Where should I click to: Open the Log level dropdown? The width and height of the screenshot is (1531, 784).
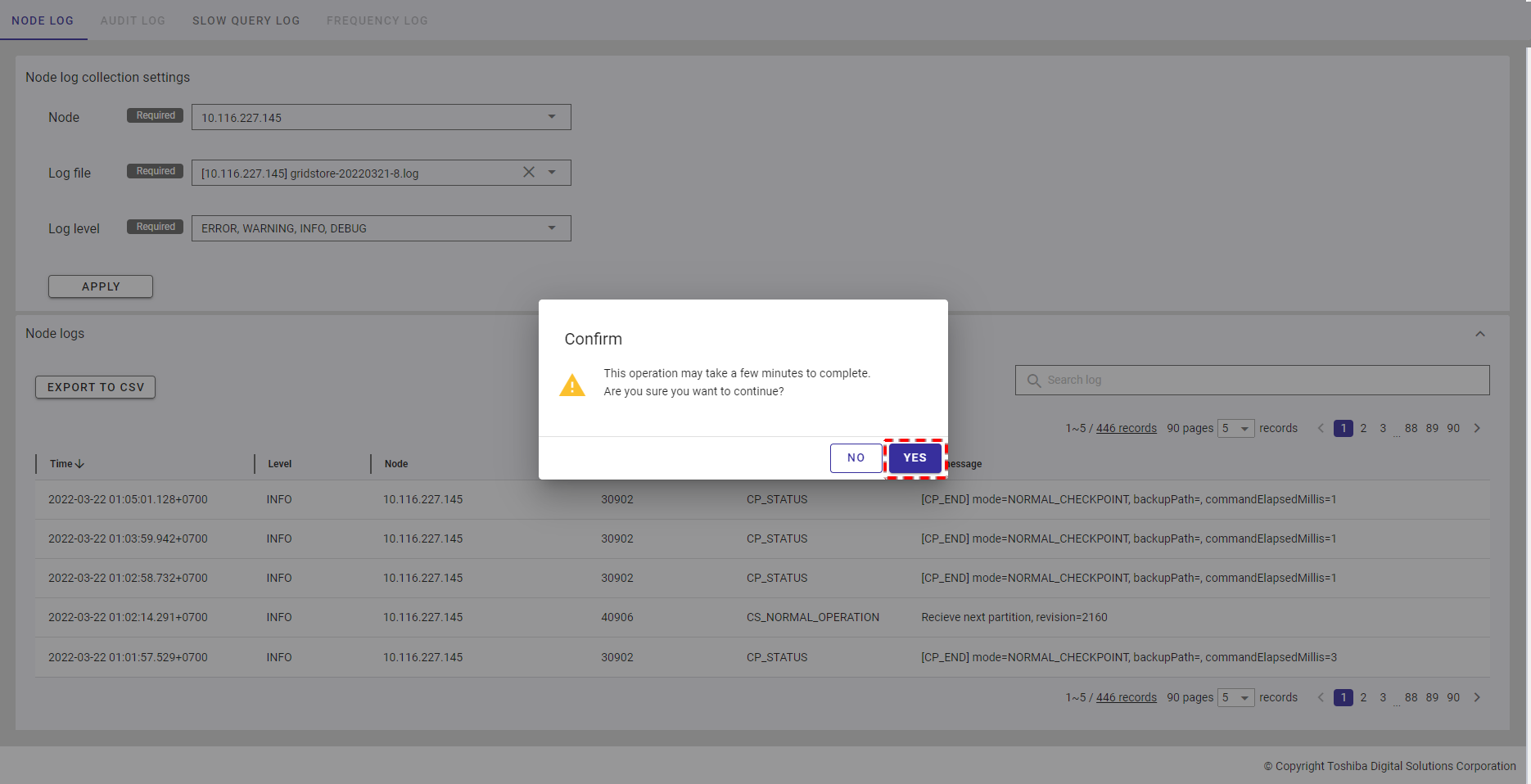coord(551,228)
